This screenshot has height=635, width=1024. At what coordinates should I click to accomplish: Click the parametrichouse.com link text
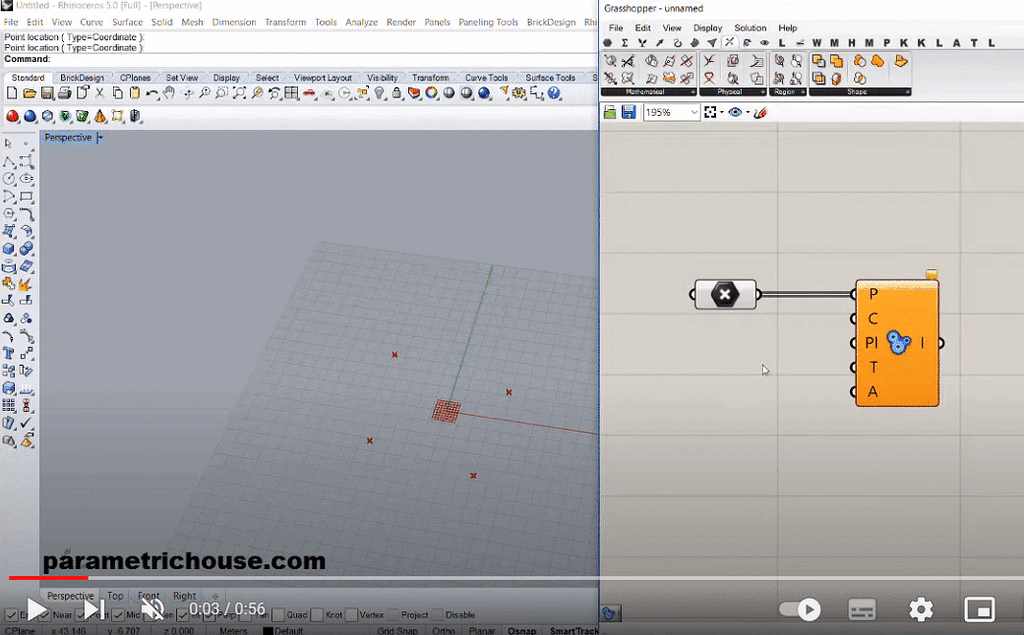coord(185,562)
